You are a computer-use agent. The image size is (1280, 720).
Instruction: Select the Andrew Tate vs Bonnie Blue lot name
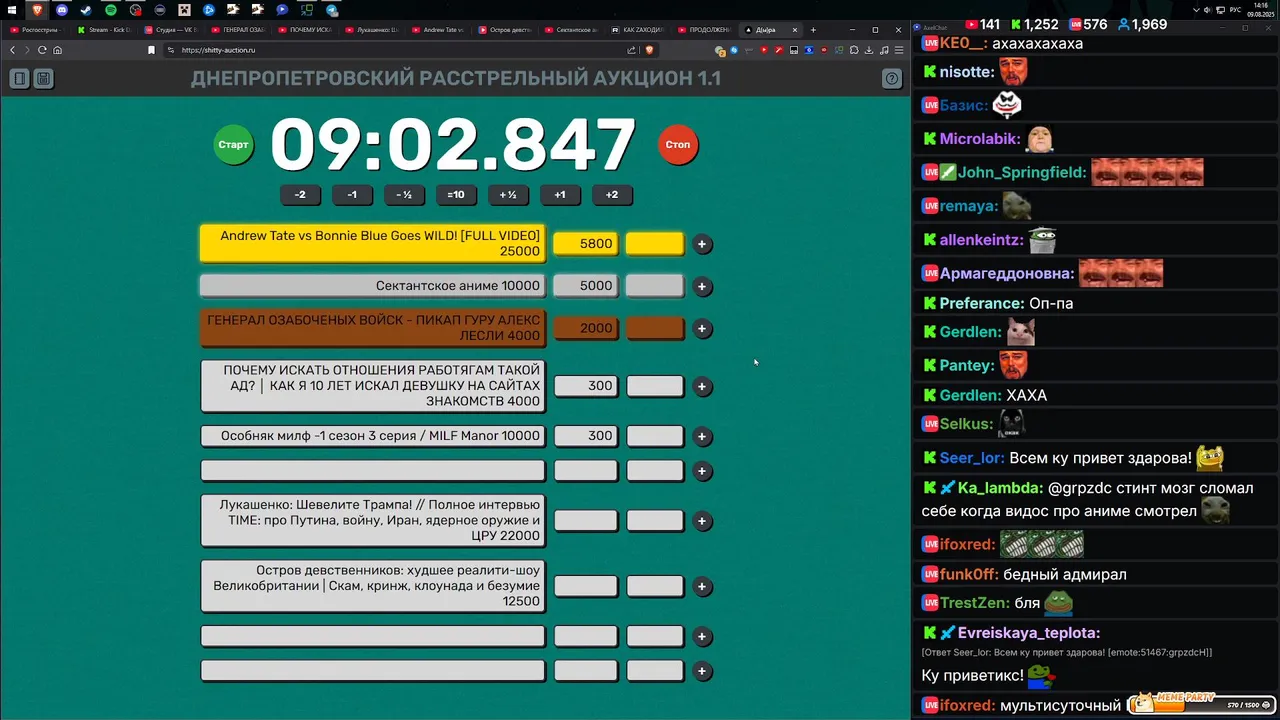373,244
